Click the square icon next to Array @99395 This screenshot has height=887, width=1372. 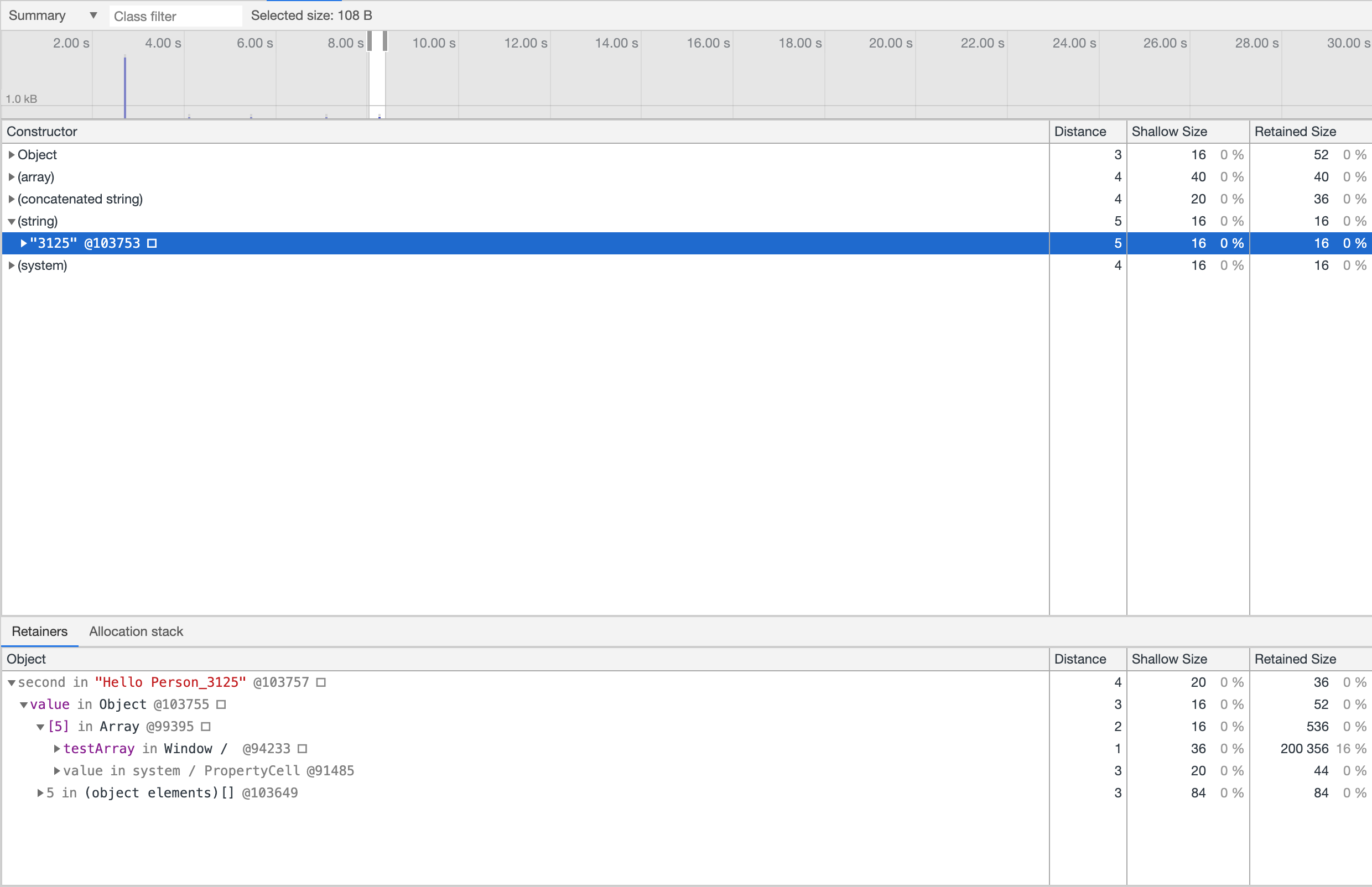[206, 727]
